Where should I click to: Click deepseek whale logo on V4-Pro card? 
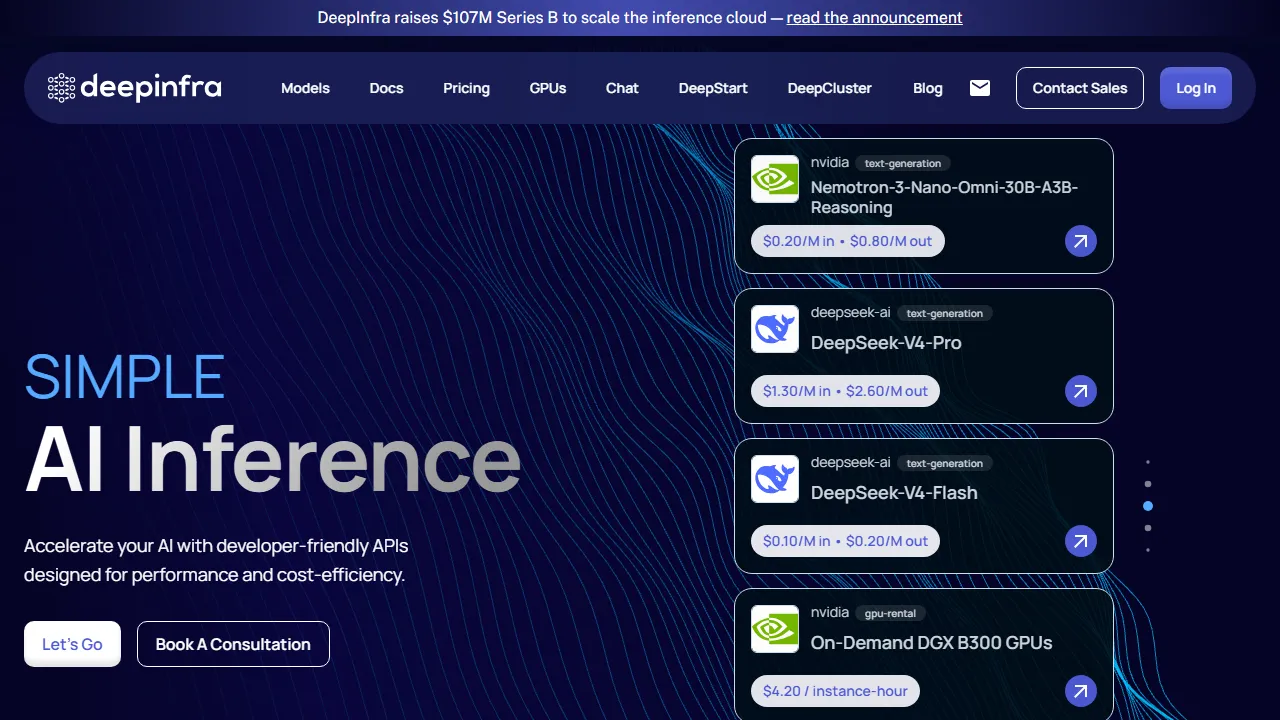tap(775, 329)
